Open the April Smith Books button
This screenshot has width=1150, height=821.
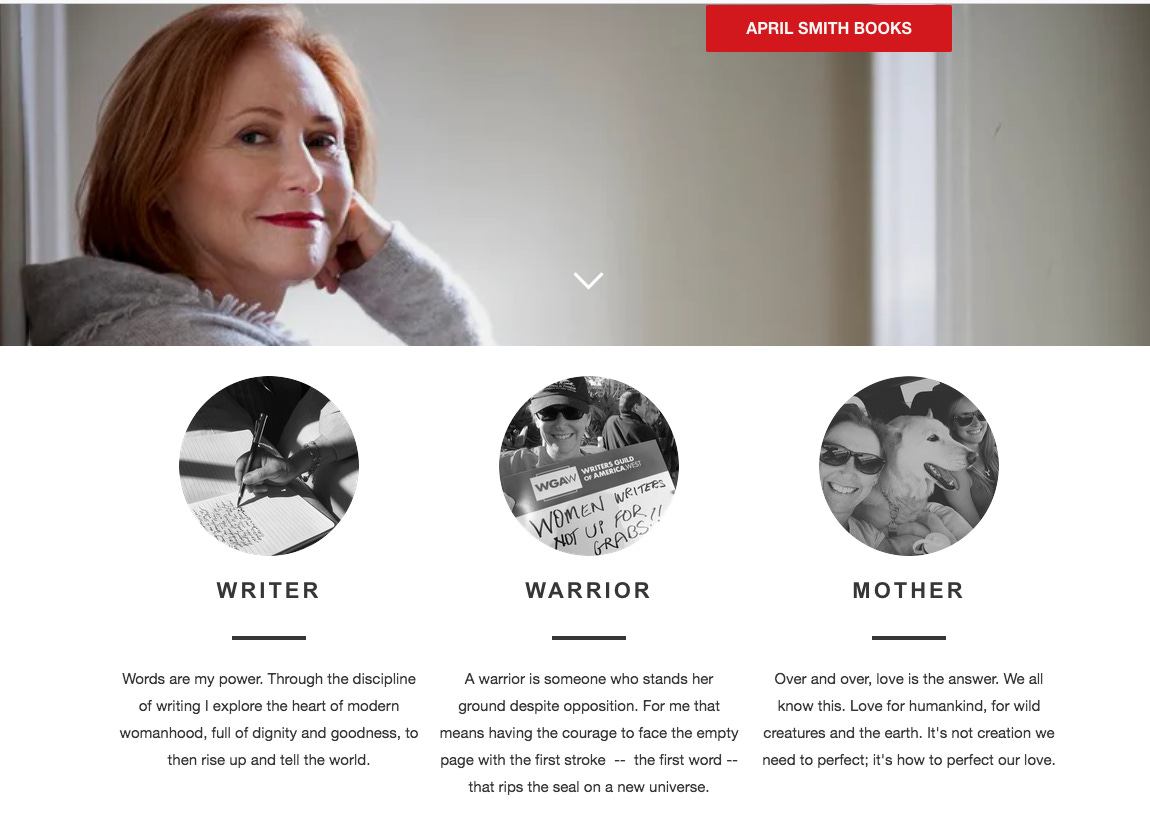click(829, 29)
